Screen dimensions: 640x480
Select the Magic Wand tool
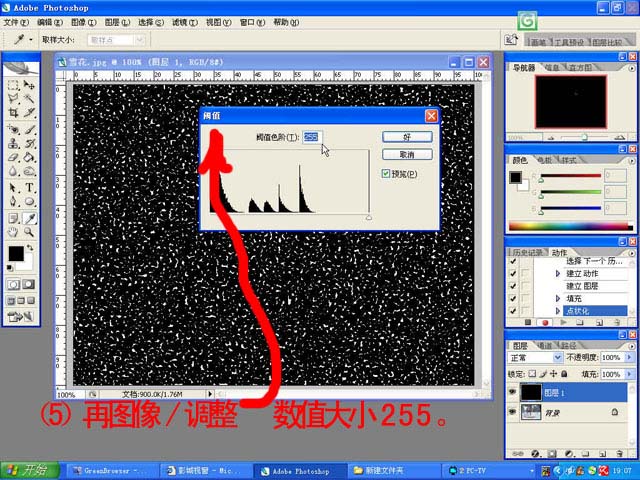click(x=29, y=98)
